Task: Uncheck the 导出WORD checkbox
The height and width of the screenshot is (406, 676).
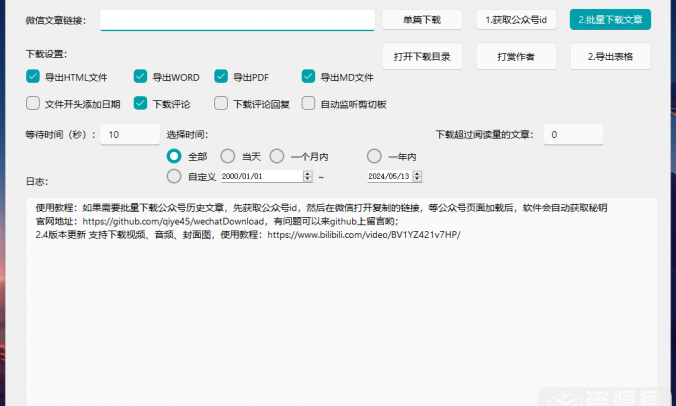Action: pyautogui.click(x=141, y=77)
